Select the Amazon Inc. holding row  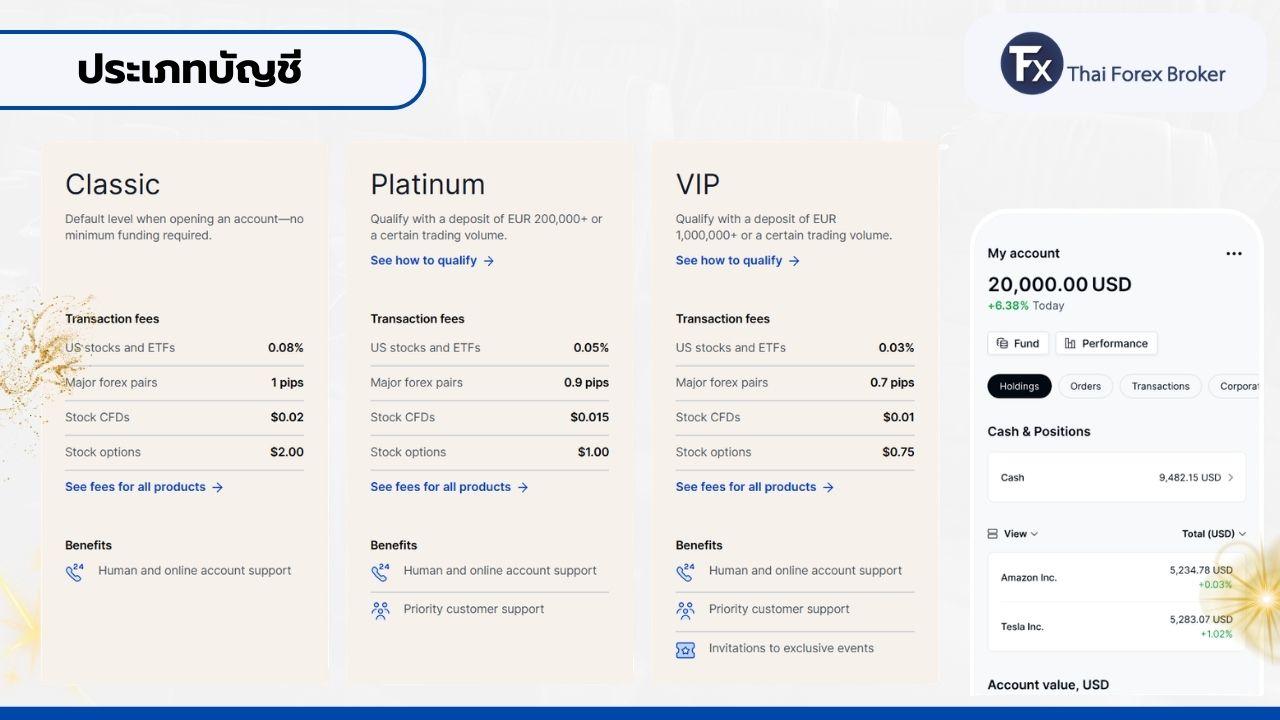tap(1116, 578)
